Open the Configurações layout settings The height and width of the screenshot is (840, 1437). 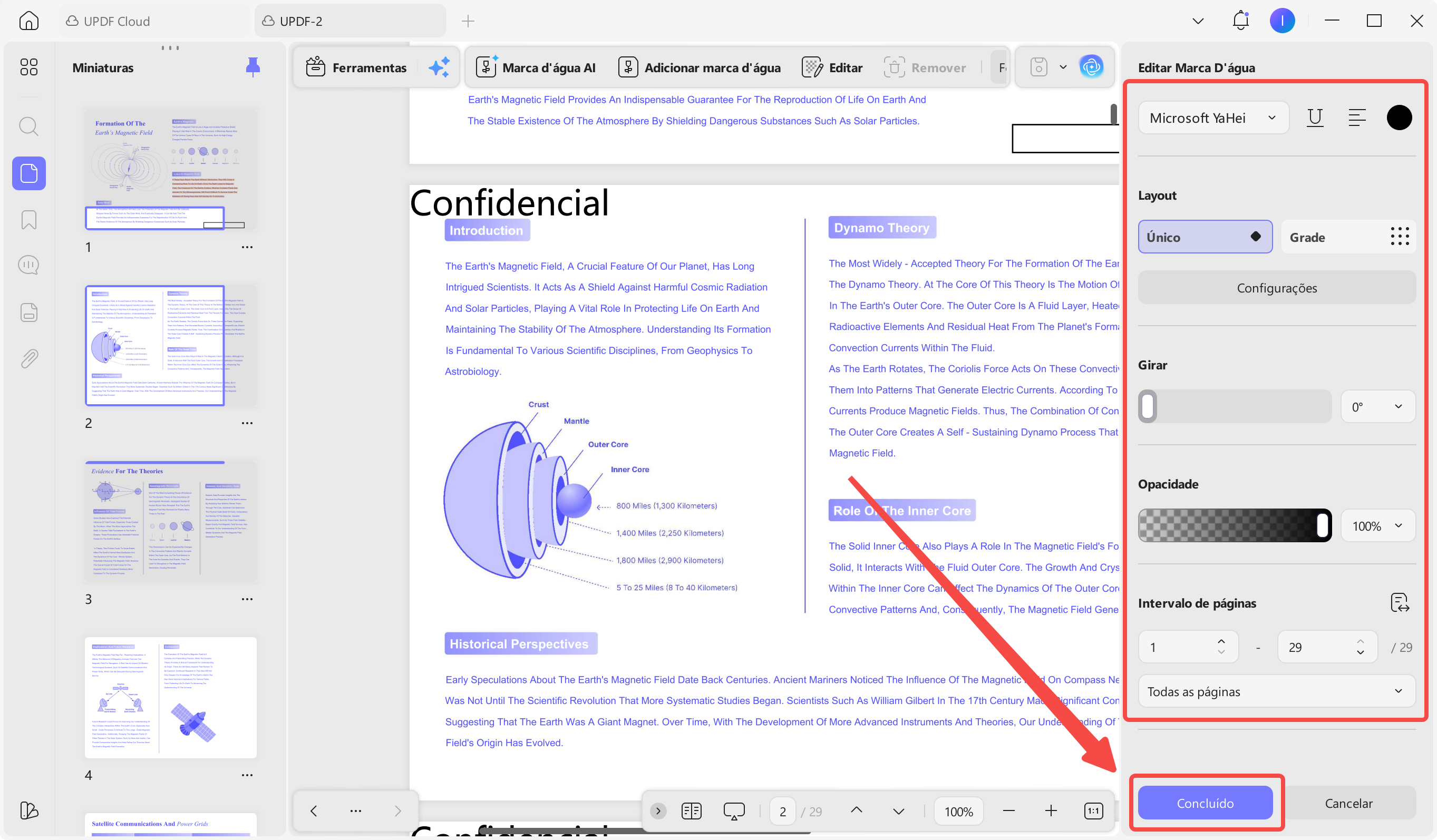(x=1276, y=287)
